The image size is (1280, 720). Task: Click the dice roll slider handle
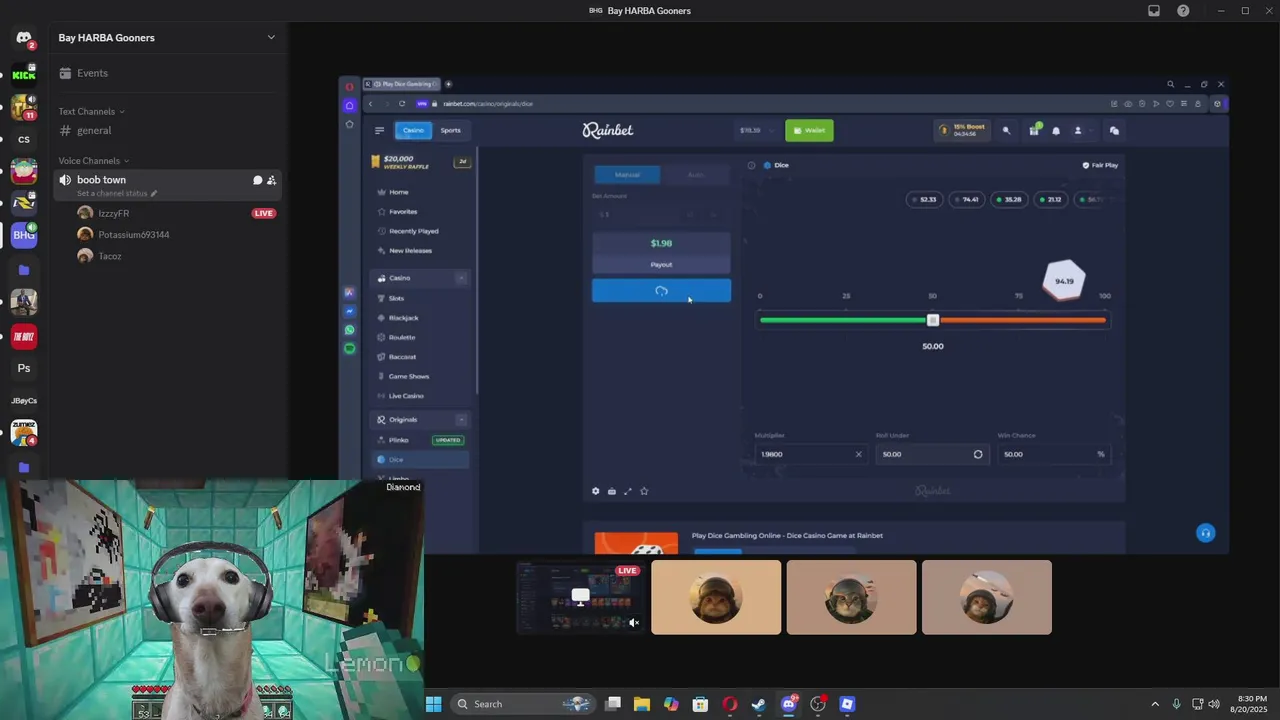click(x=933, y=320)
